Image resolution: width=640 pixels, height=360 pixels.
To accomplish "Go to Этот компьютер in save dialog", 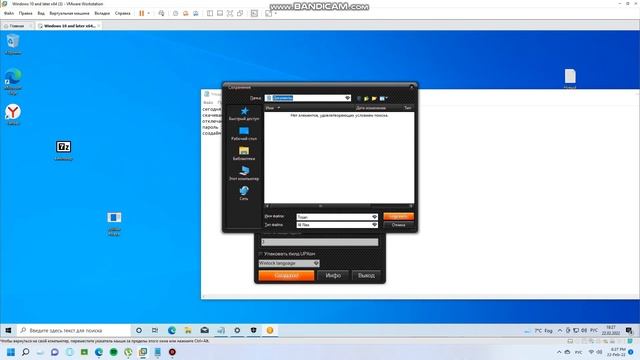I will coord(244,173).
